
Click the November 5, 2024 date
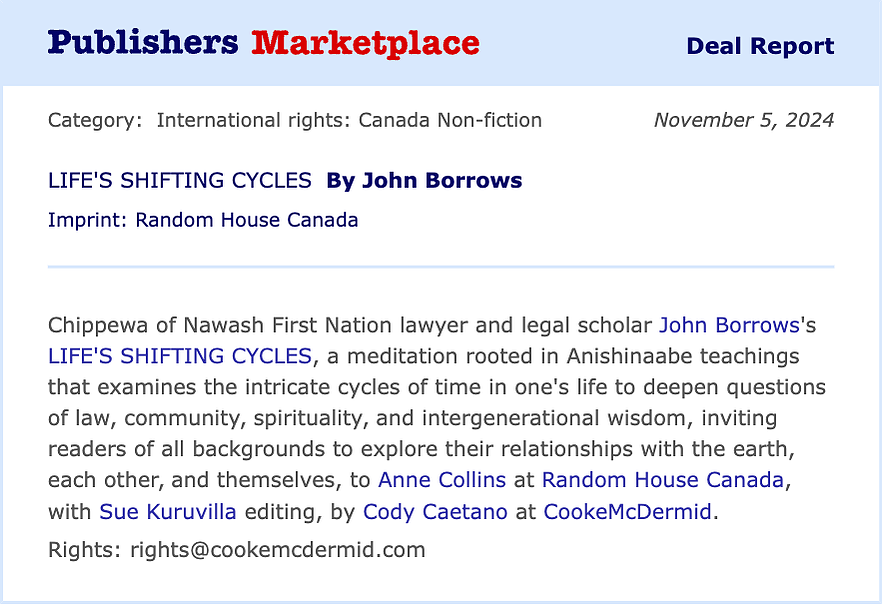tap(744, 120)
